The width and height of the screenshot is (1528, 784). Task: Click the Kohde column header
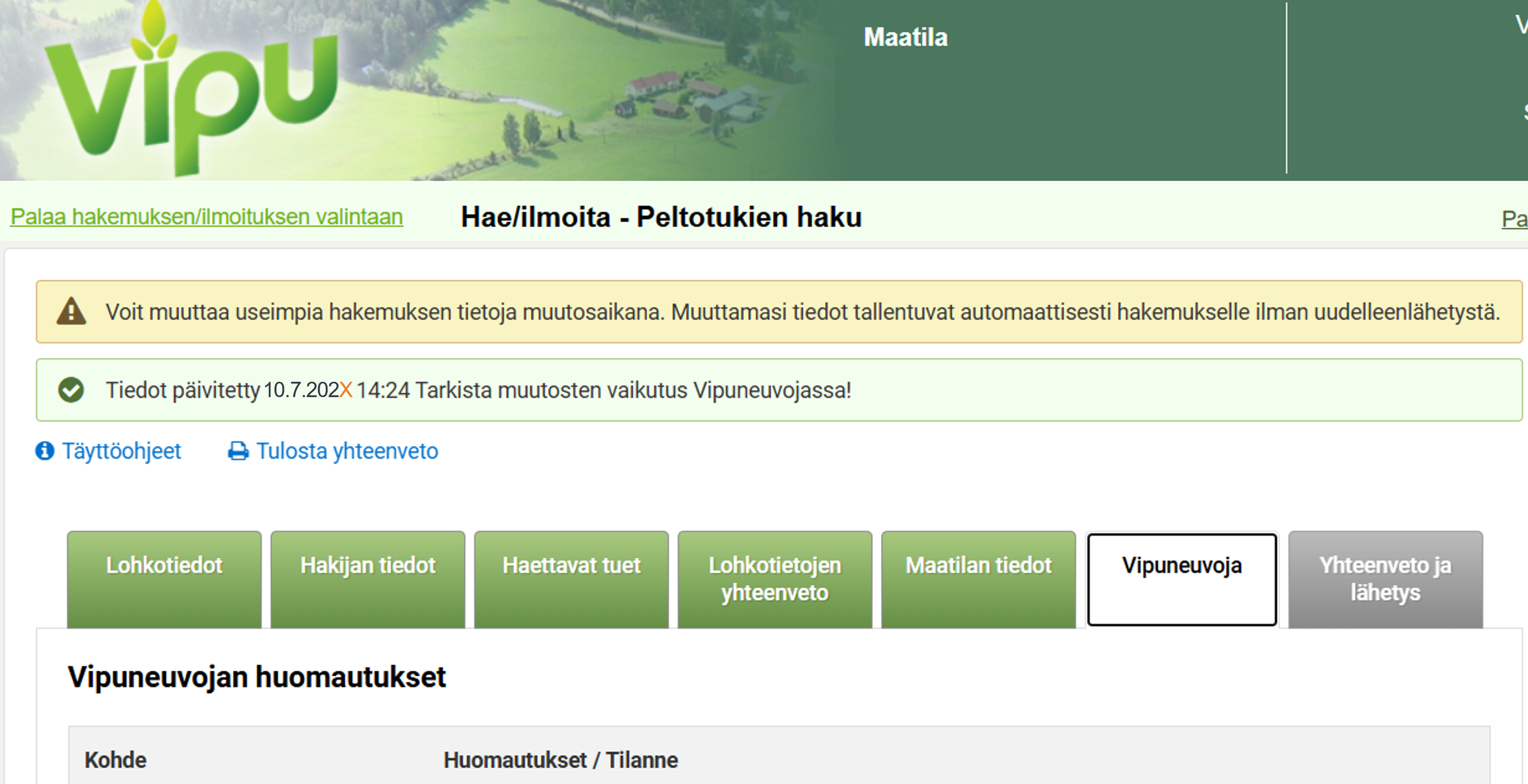click(x=115, y=759)
